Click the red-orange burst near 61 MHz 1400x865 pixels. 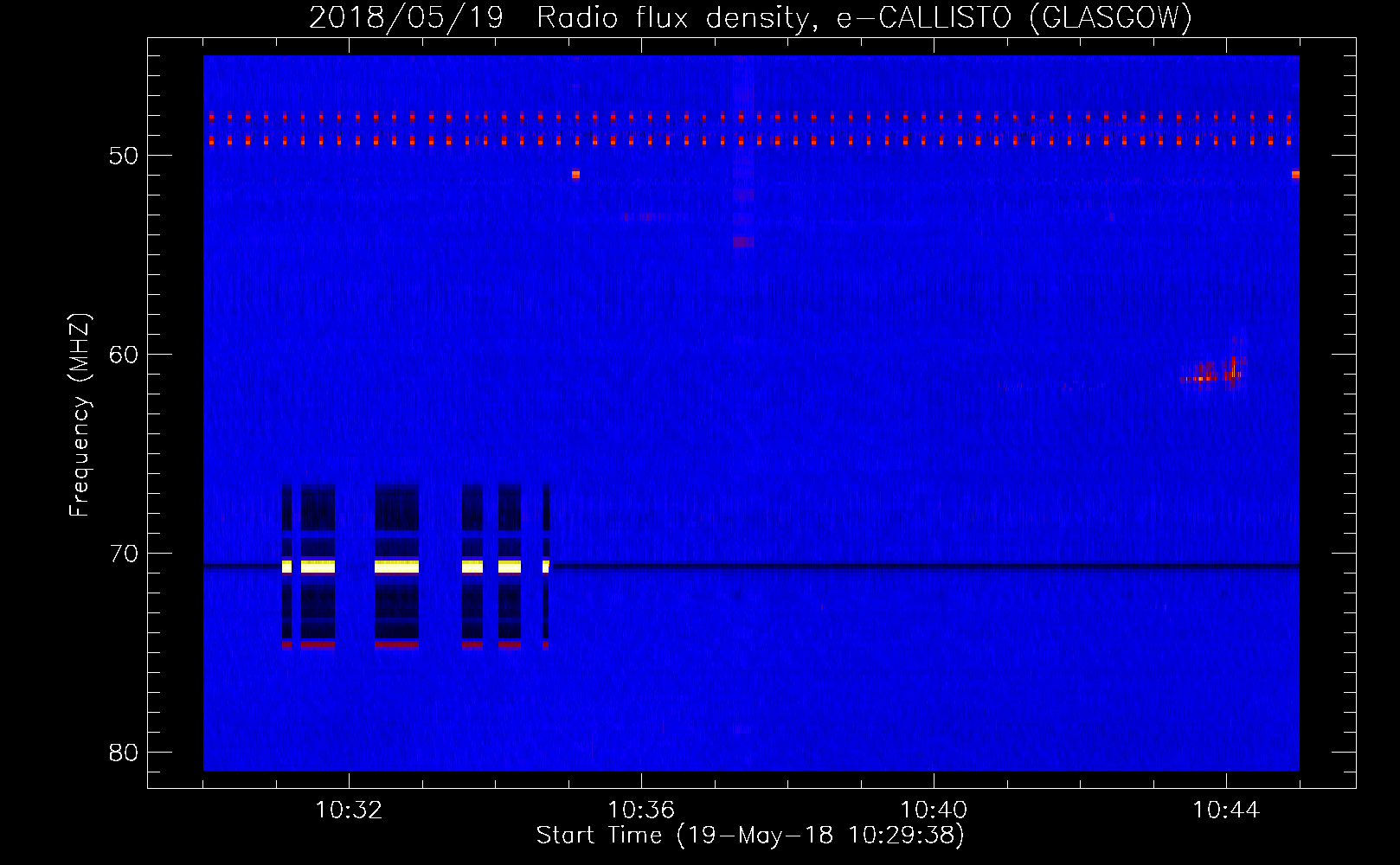pos(1213,374)
